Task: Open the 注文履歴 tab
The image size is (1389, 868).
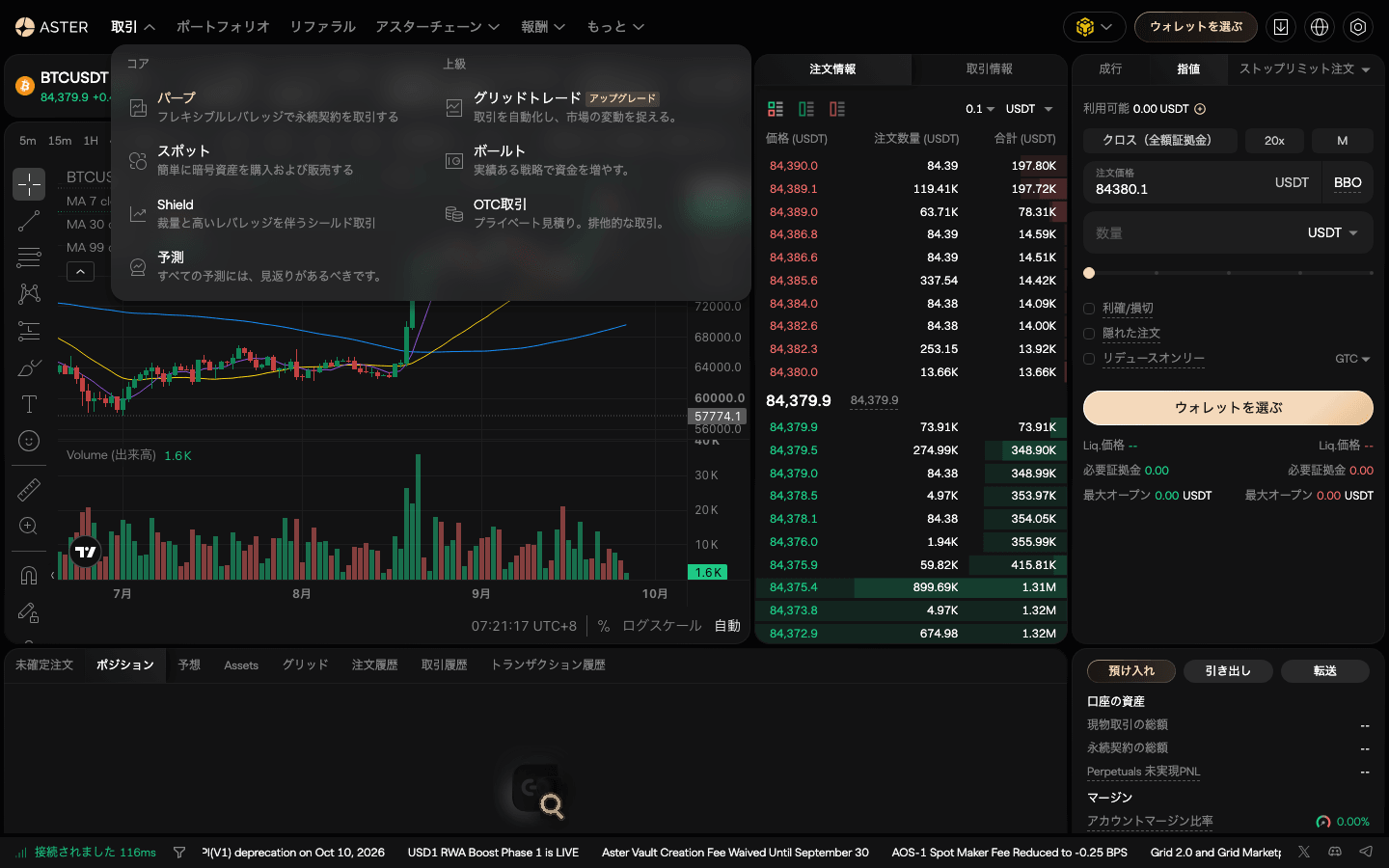Action: click(x=374, y=665)
